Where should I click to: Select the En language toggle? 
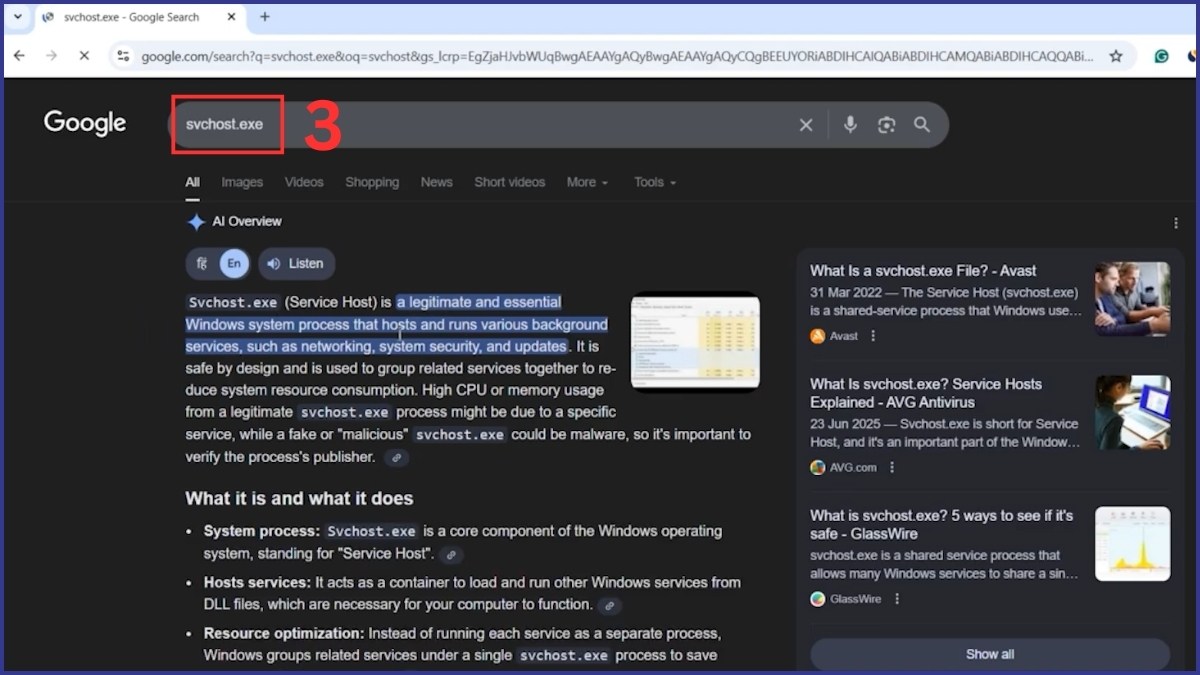(x=234, y=264)
